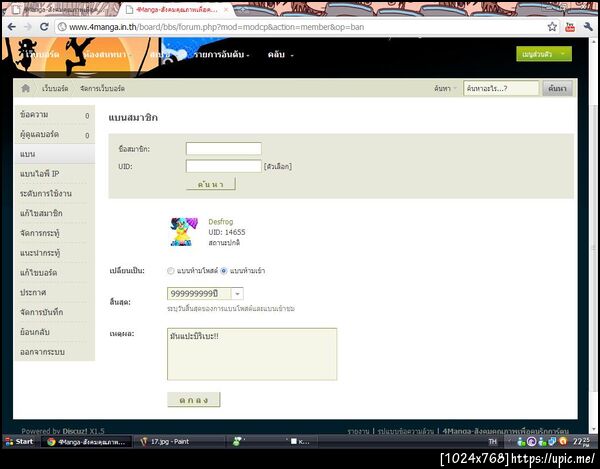
Task: Click the browser back arrow
Action: (11, 27)
